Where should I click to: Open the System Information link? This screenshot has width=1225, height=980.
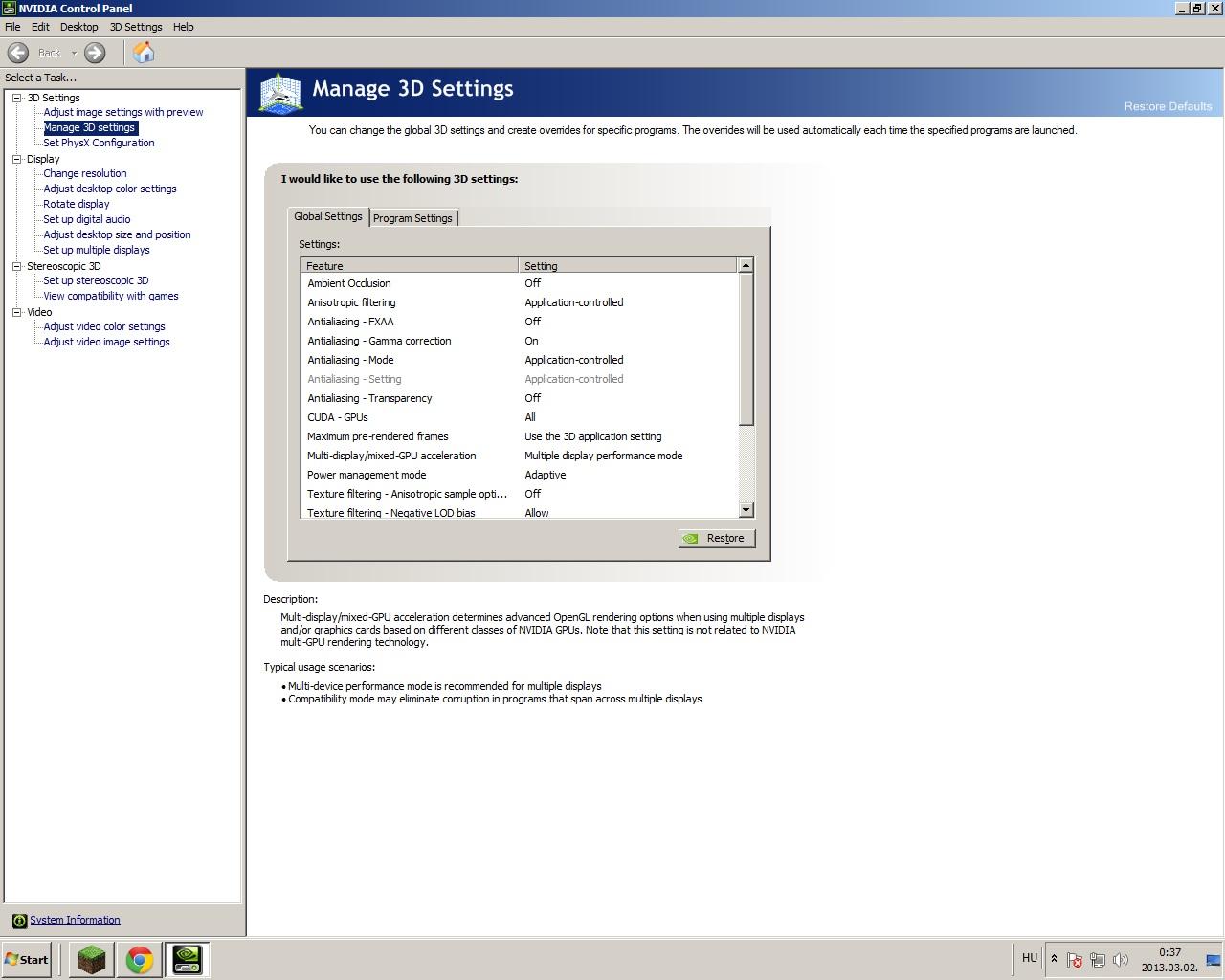pos(75,920)
